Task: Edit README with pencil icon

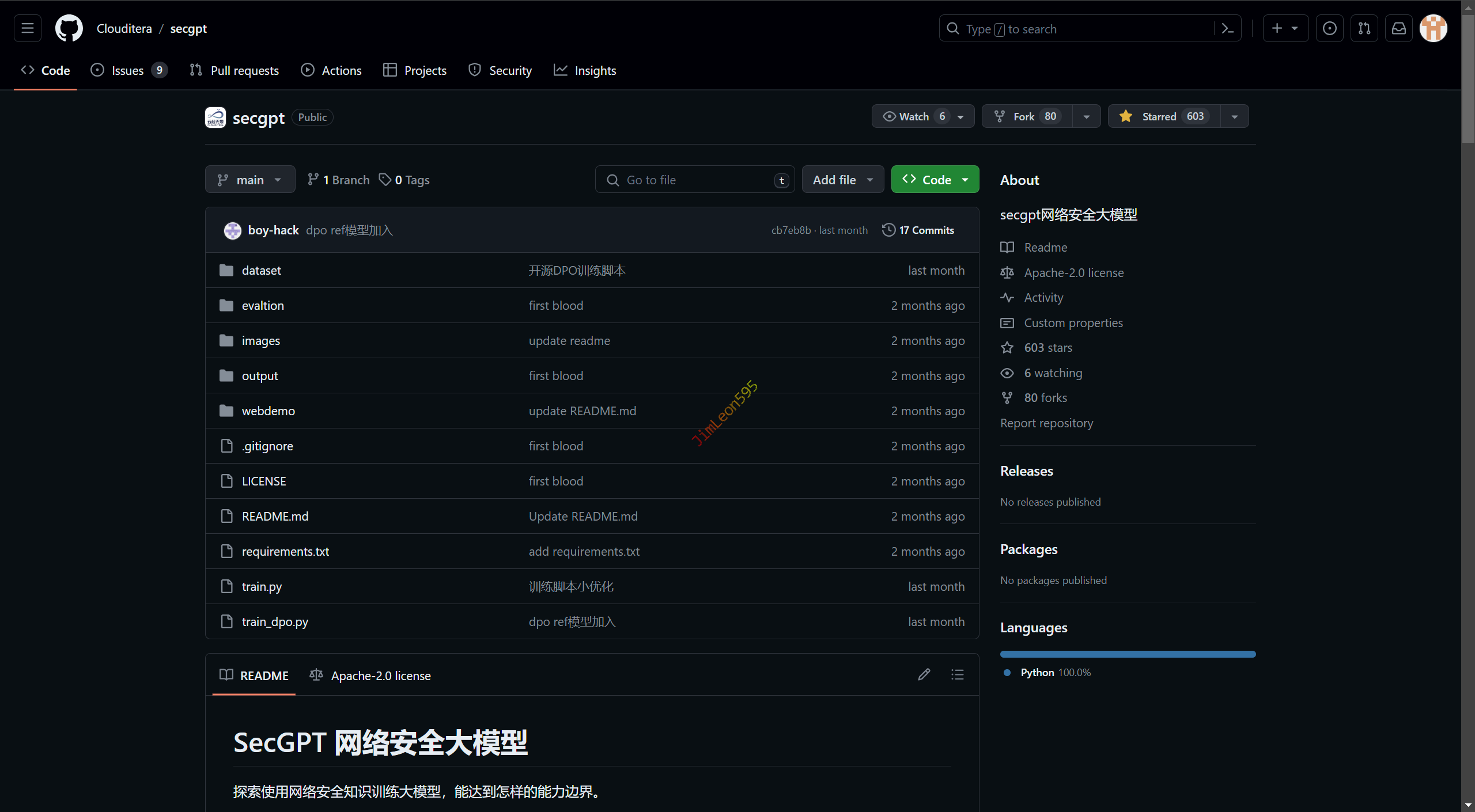Action: (924, 674)
